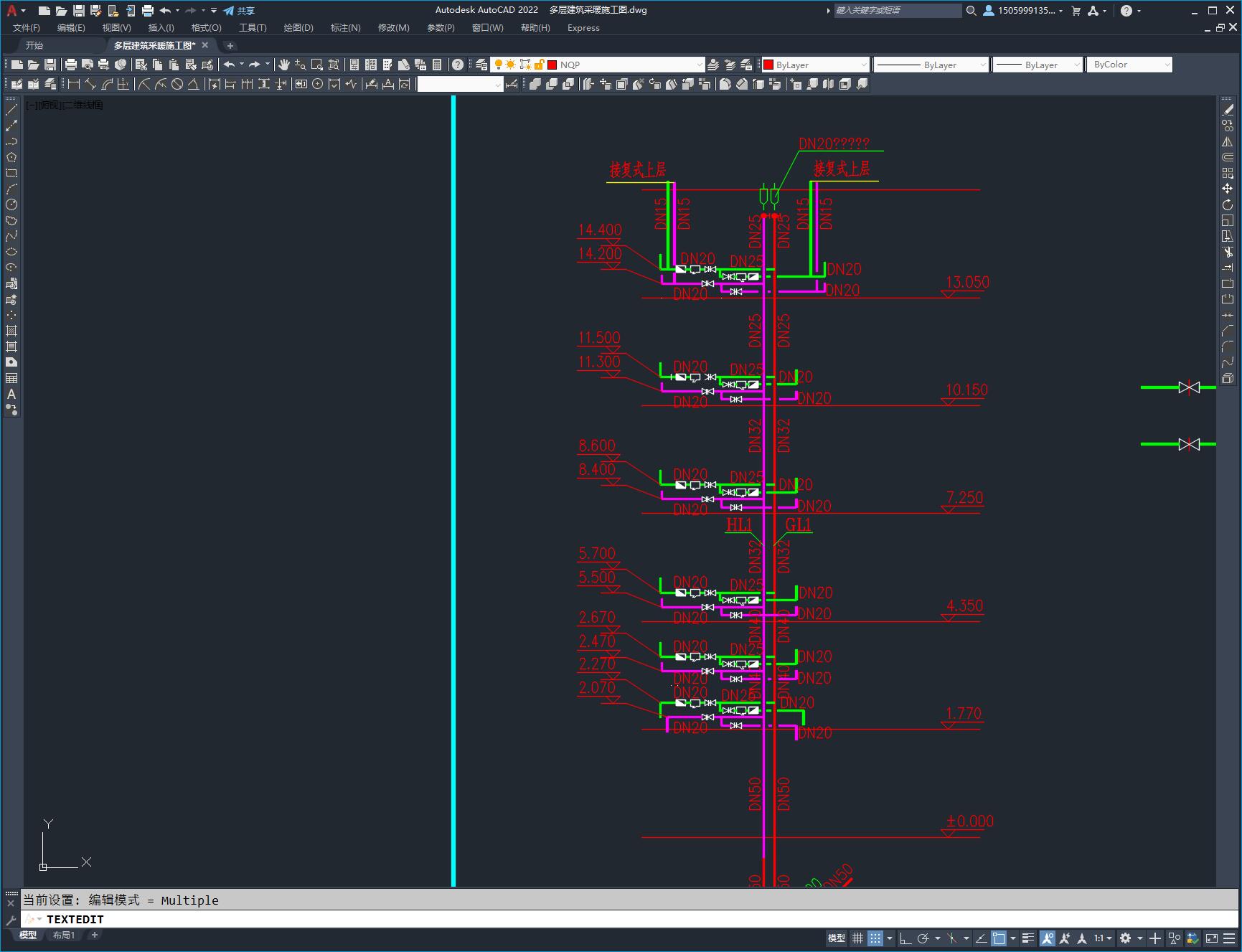Toggle polar tracking in status bar
1242x952 pixels.
click(923, 938)
